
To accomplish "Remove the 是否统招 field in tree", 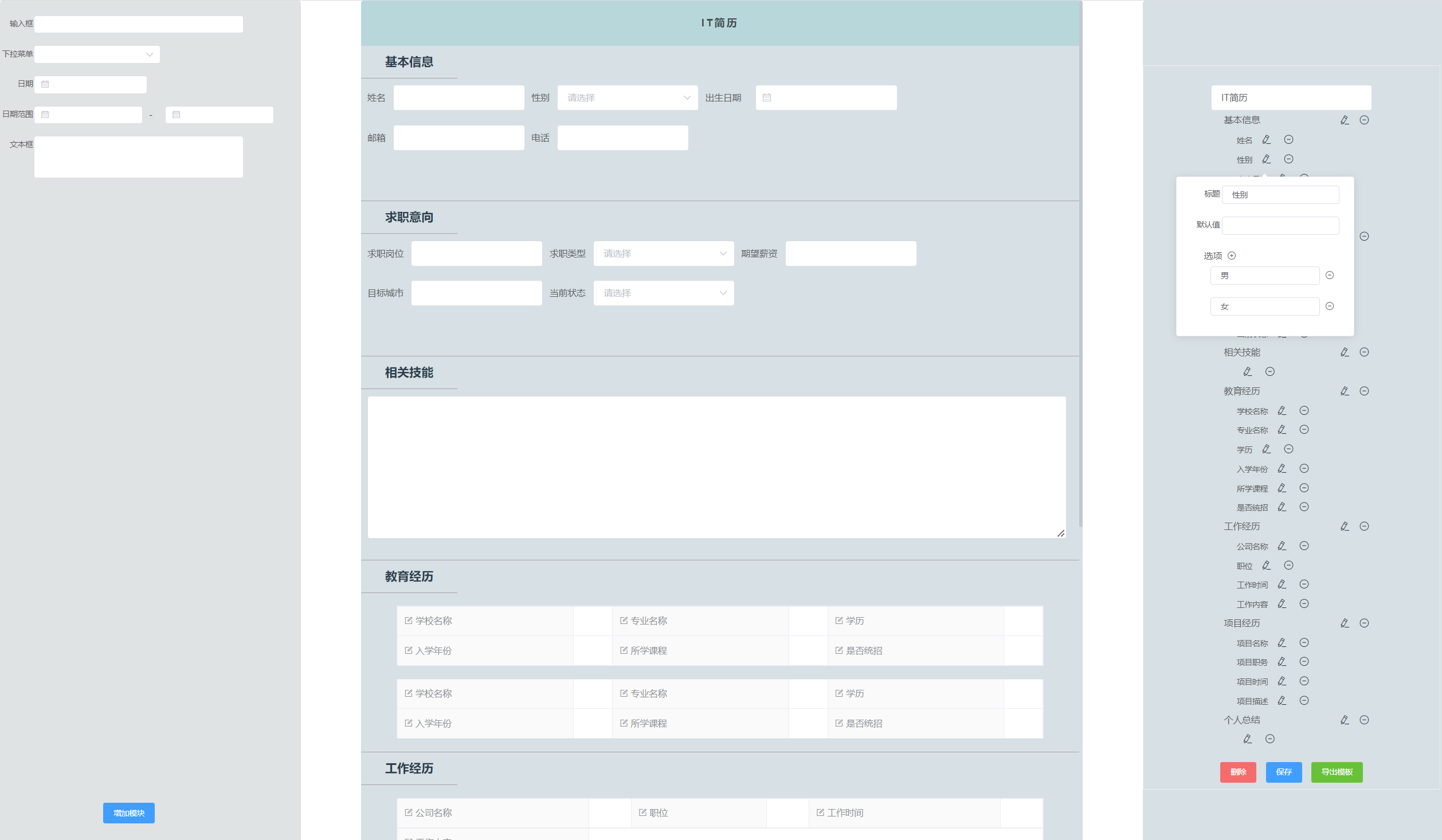I will coord(1304,507).
